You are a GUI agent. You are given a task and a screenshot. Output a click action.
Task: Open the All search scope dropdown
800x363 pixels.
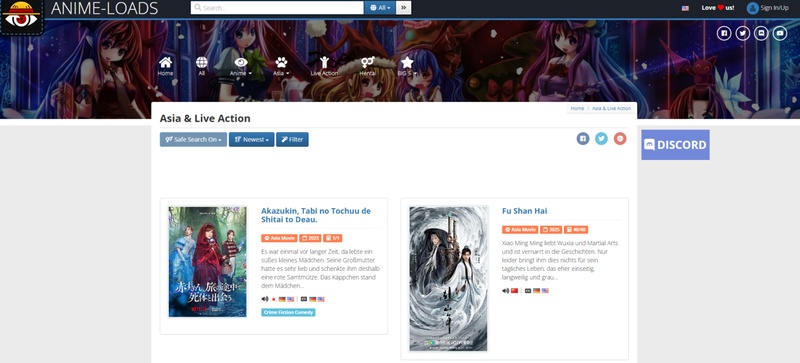[380, 8]
